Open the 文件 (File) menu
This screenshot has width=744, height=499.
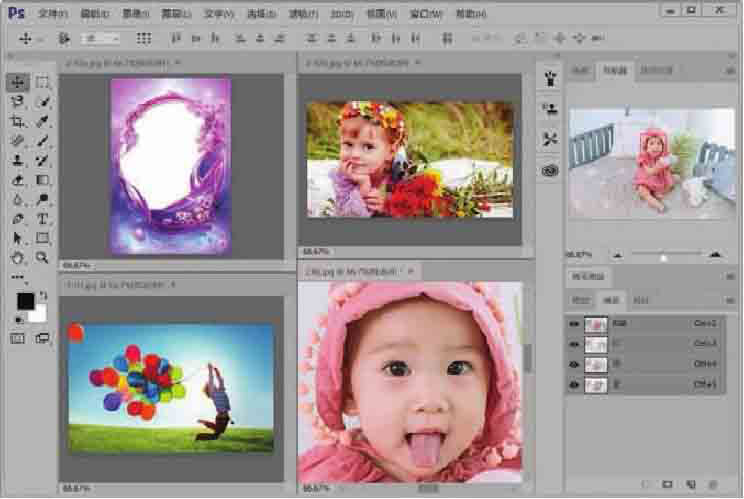coord(53,14)
